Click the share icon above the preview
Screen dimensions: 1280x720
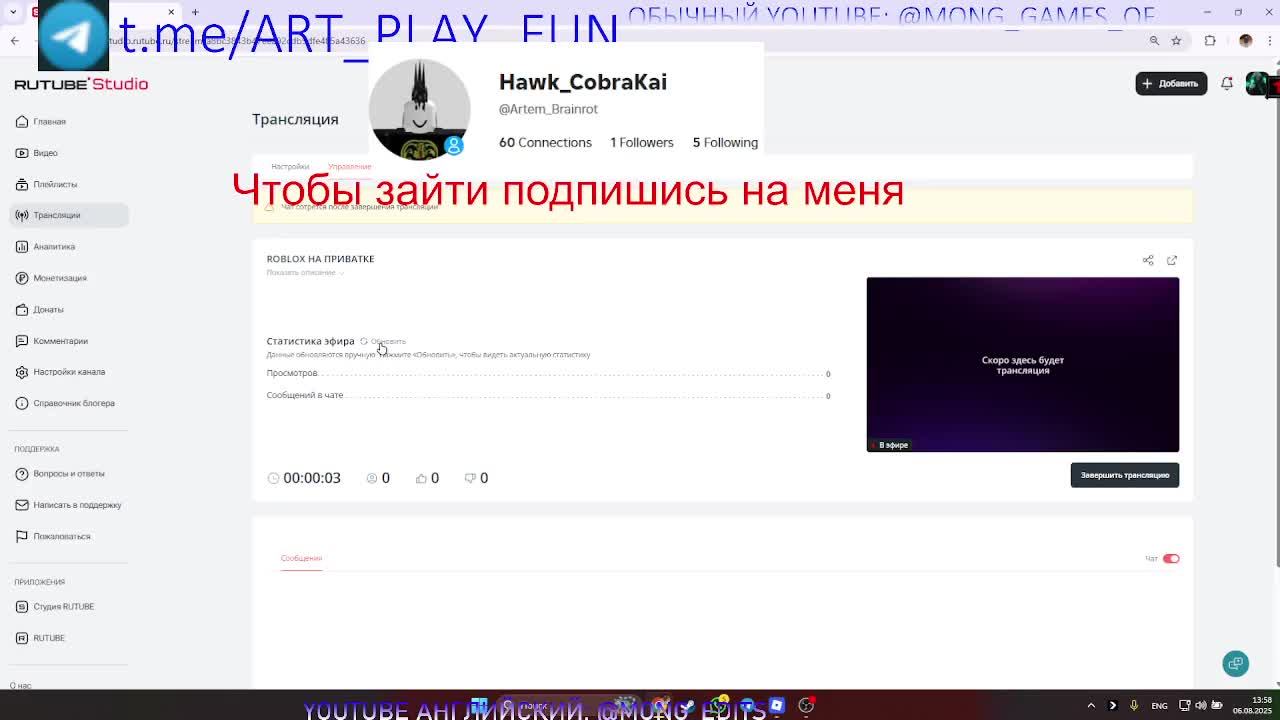(x=1148, y=260)
